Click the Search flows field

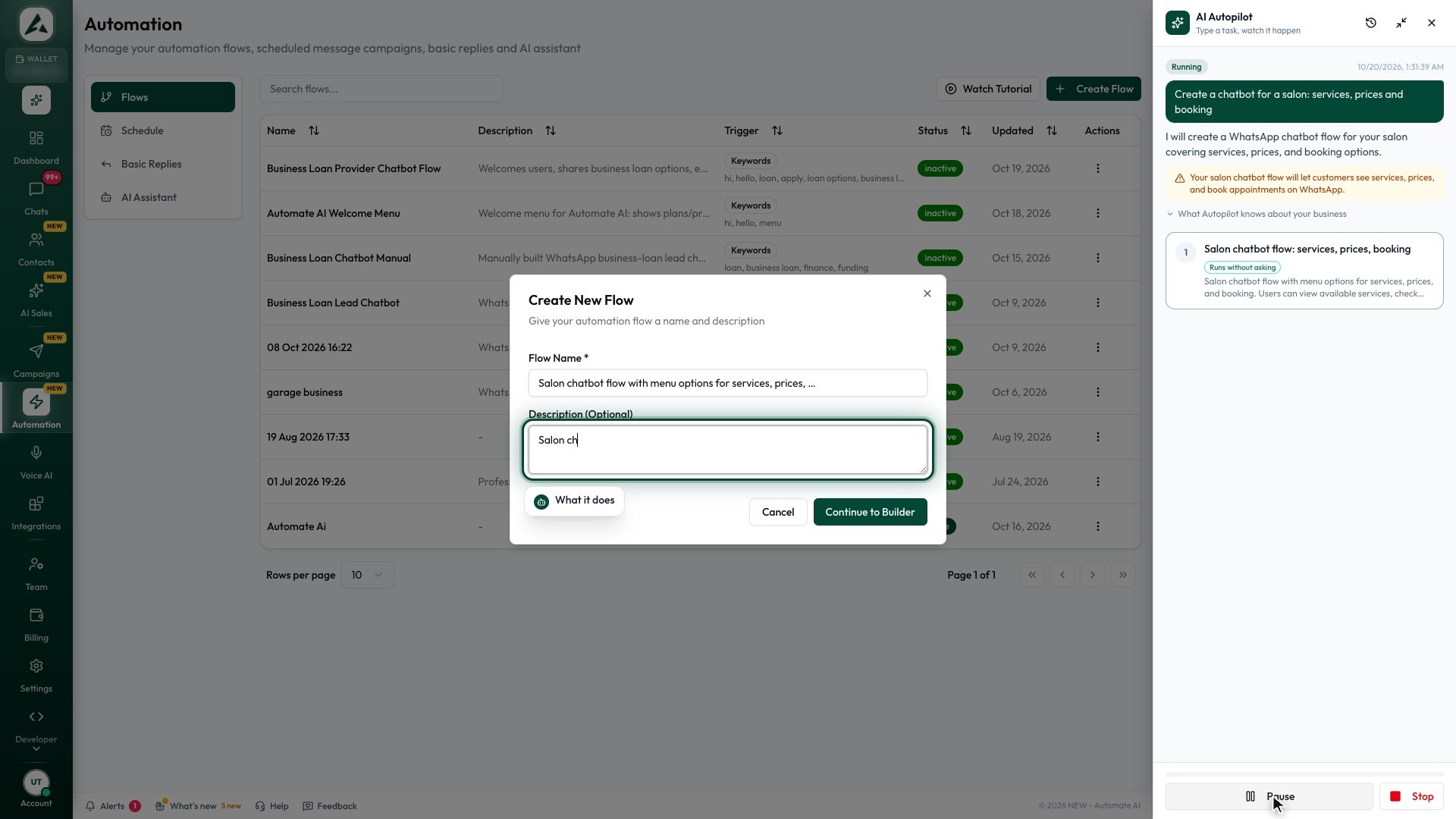[x=381, y=89]
